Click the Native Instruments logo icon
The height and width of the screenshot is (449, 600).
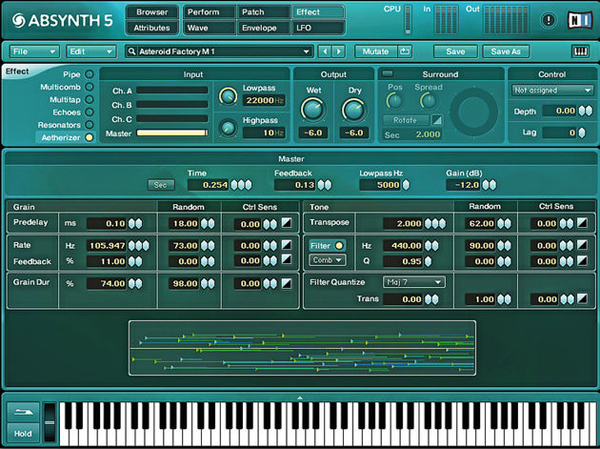(578, 19)
